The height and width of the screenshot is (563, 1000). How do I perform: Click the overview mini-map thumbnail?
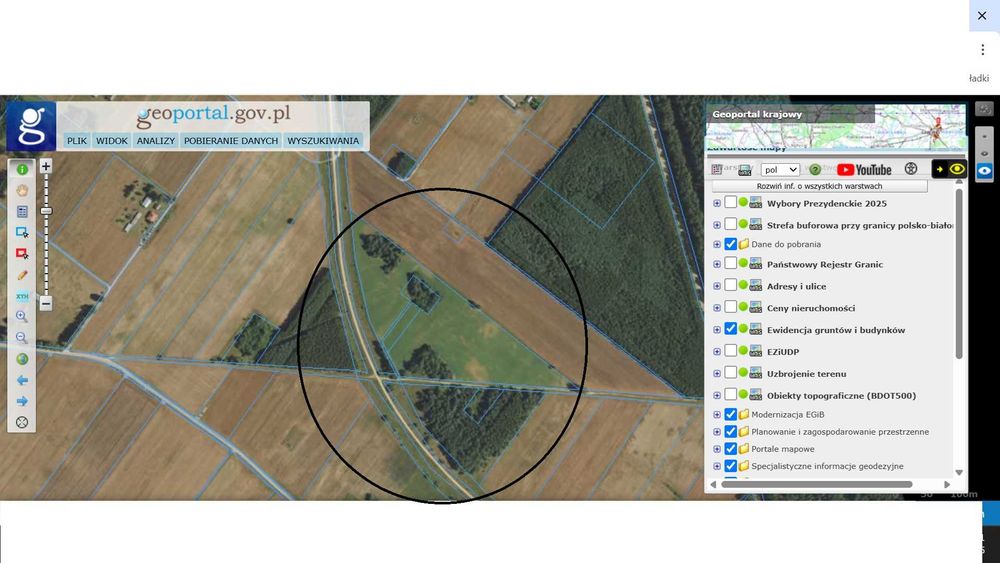pyautogui.click(x=835, y=127)
